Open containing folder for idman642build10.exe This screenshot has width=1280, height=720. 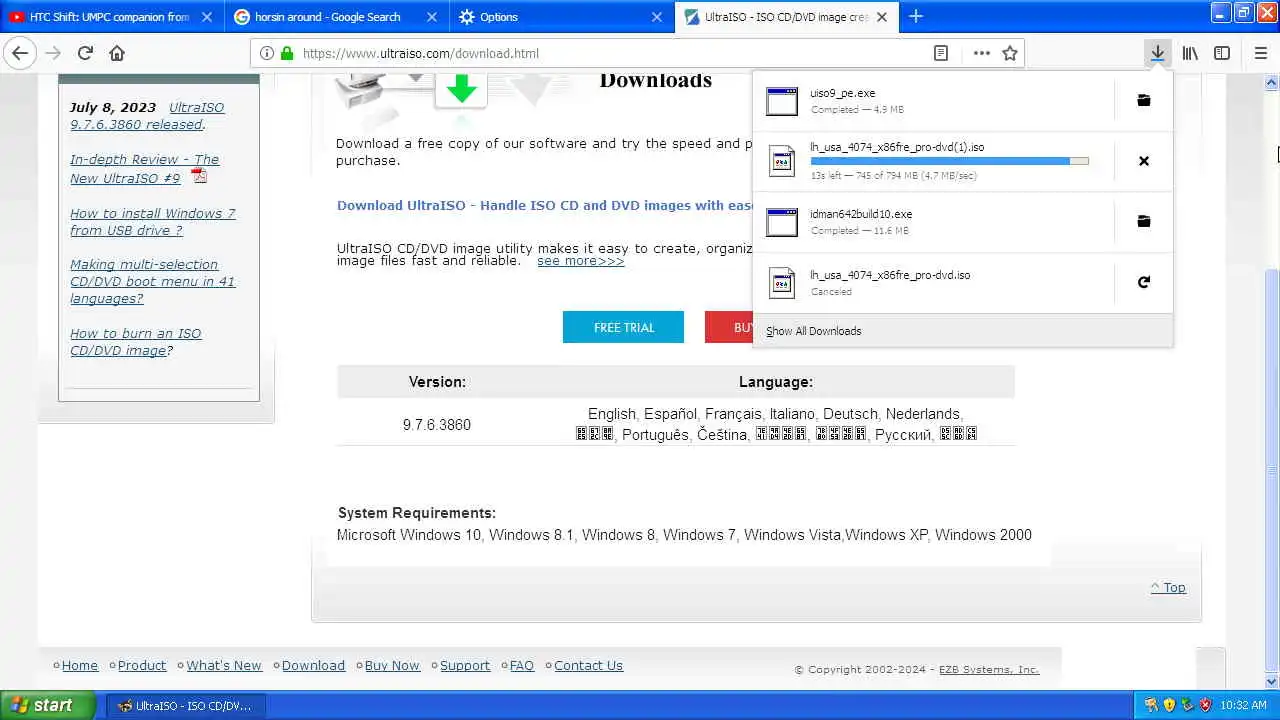[1144, 221]
